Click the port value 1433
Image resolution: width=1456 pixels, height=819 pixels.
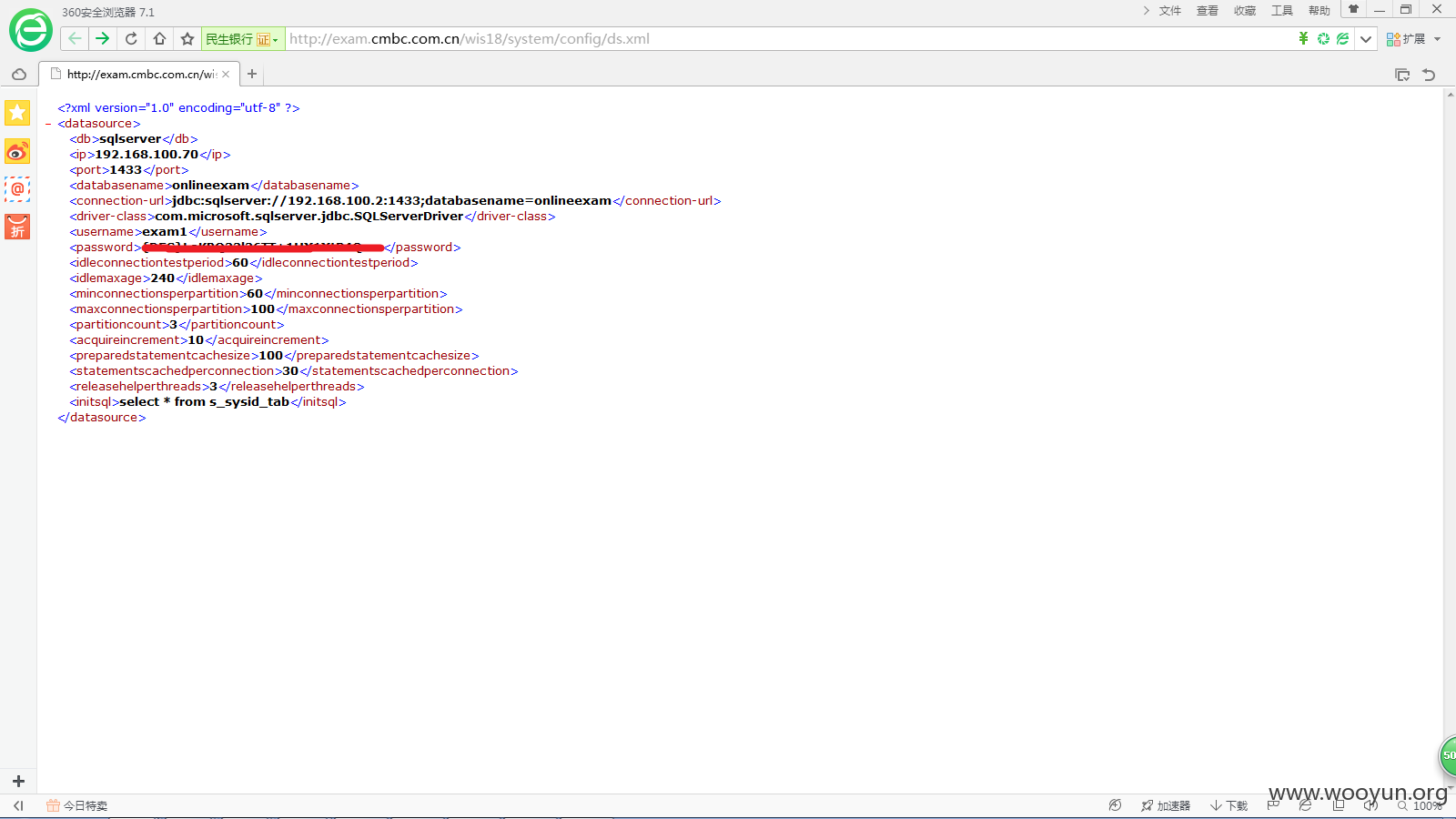[x=126, y=170]
